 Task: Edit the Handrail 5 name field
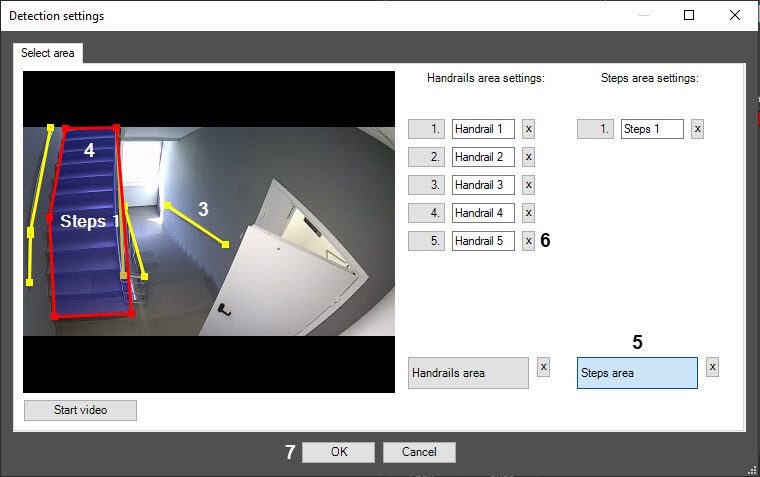pos(483,241)
